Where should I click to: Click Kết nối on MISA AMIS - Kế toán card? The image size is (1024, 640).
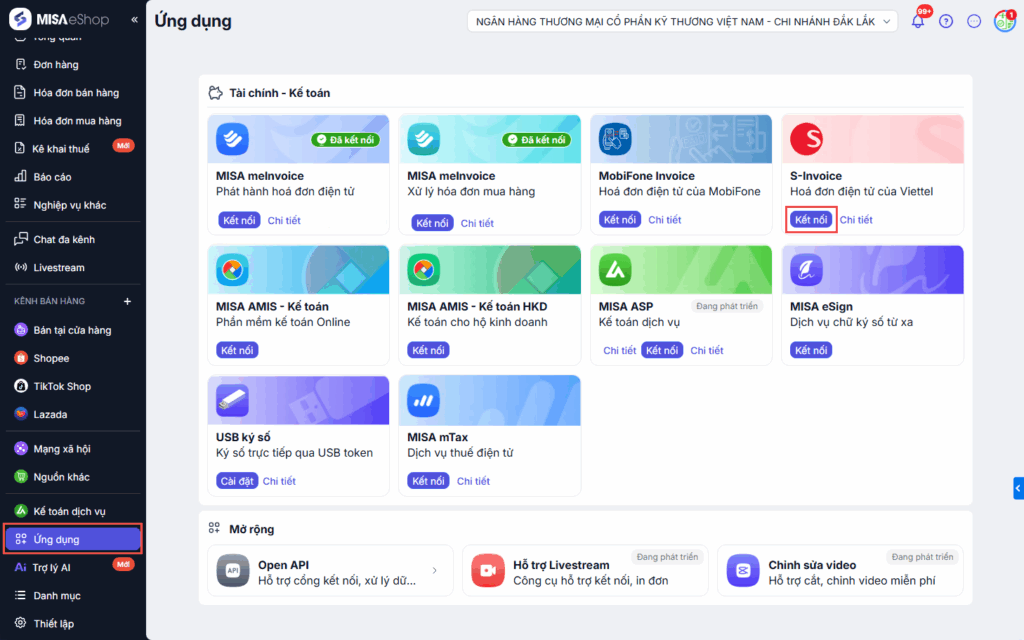pos(237,351)
